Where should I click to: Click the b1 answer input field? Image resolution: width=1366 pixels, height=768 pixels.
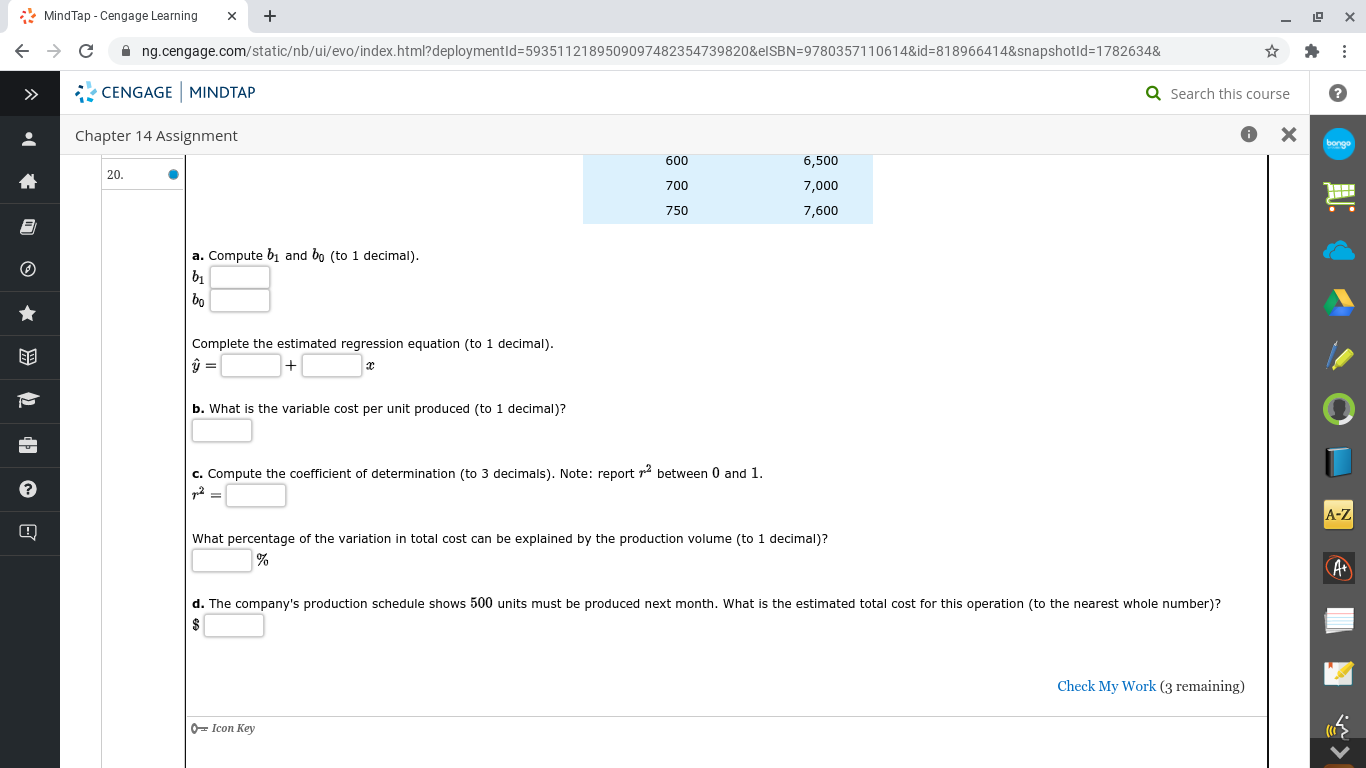(x=239, y=277)
